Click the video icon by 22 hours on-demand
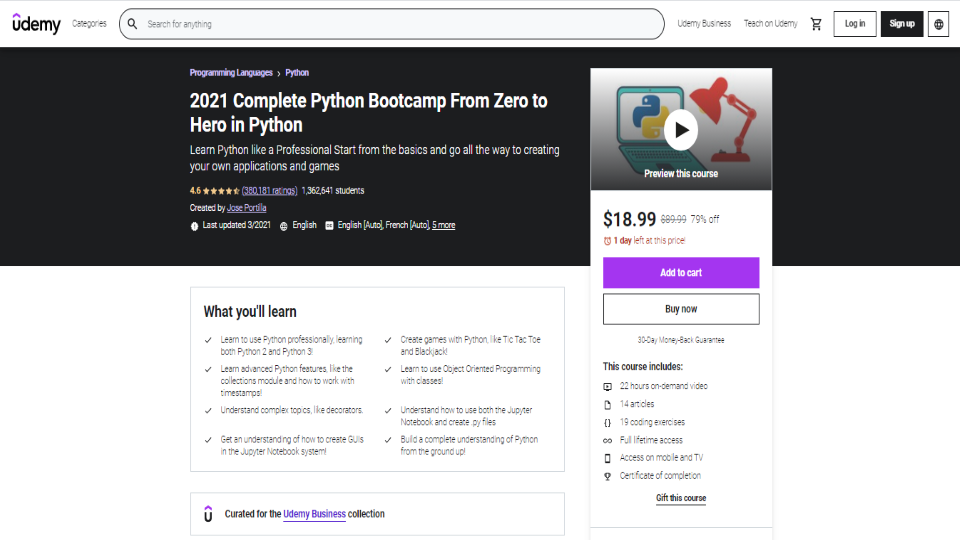The image size is (960, 540). click(607, 386)
